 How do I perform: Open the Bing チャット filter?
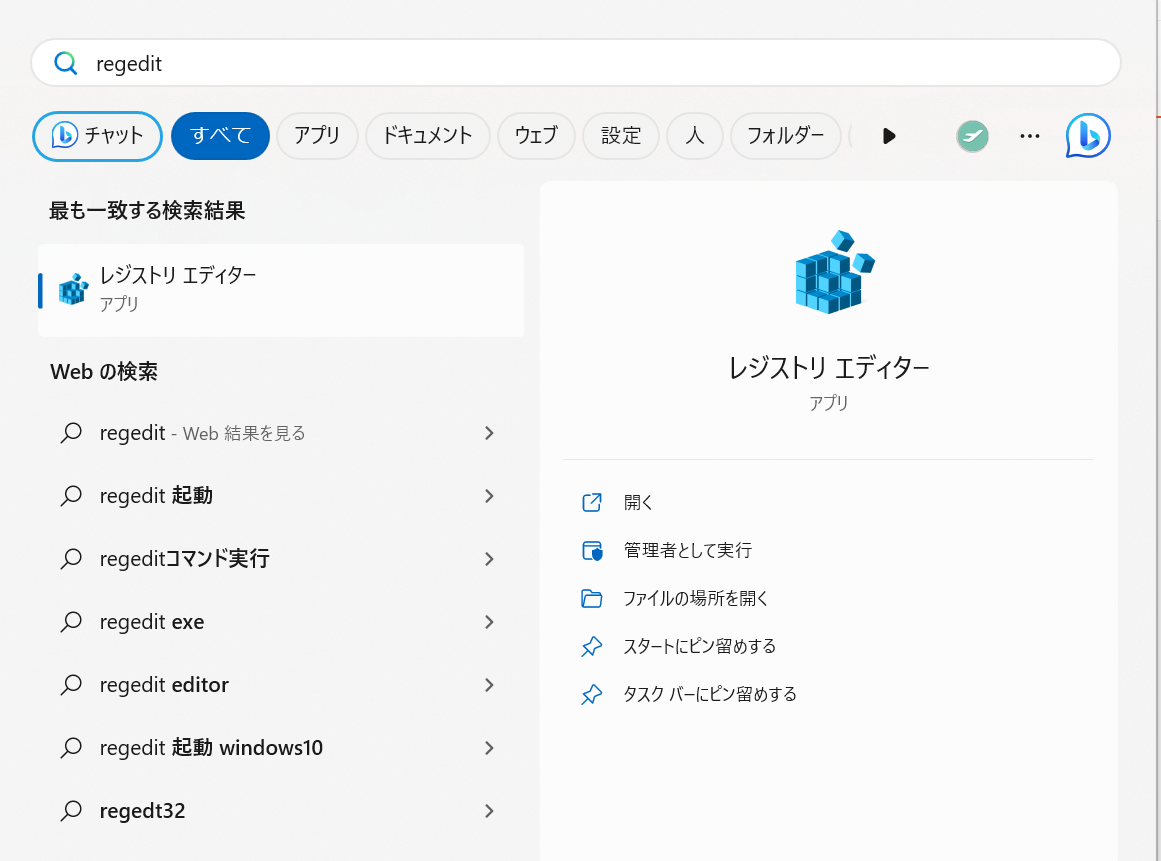point(97,136)
